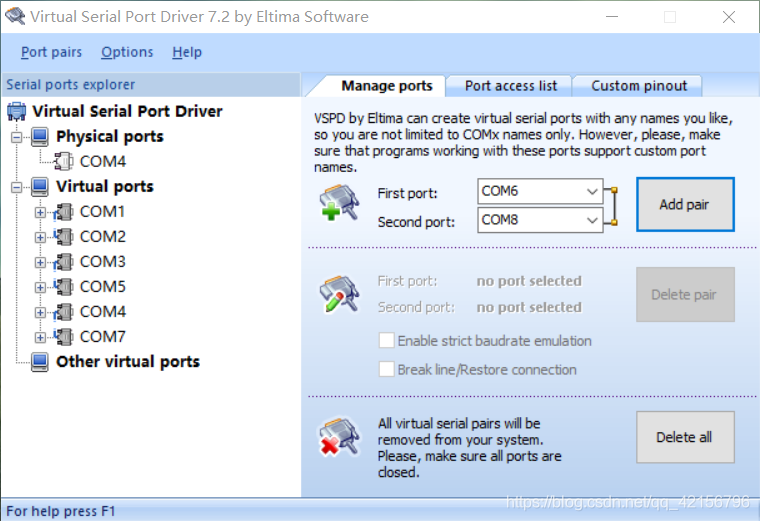This screenshot has height=521, width=760.
Task: Select the COM1 text label
Action: pos(102,212)
